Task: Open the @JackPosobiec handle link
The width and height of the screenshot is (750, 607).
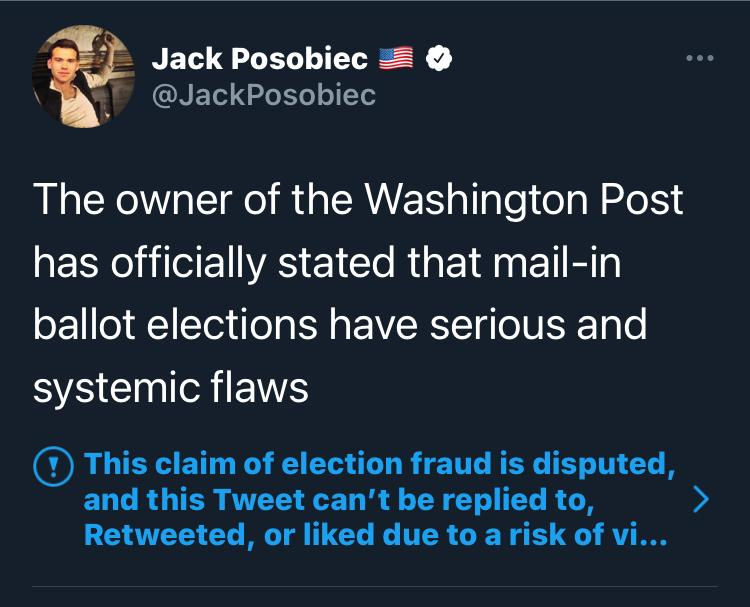Action: tap(264, 95)
